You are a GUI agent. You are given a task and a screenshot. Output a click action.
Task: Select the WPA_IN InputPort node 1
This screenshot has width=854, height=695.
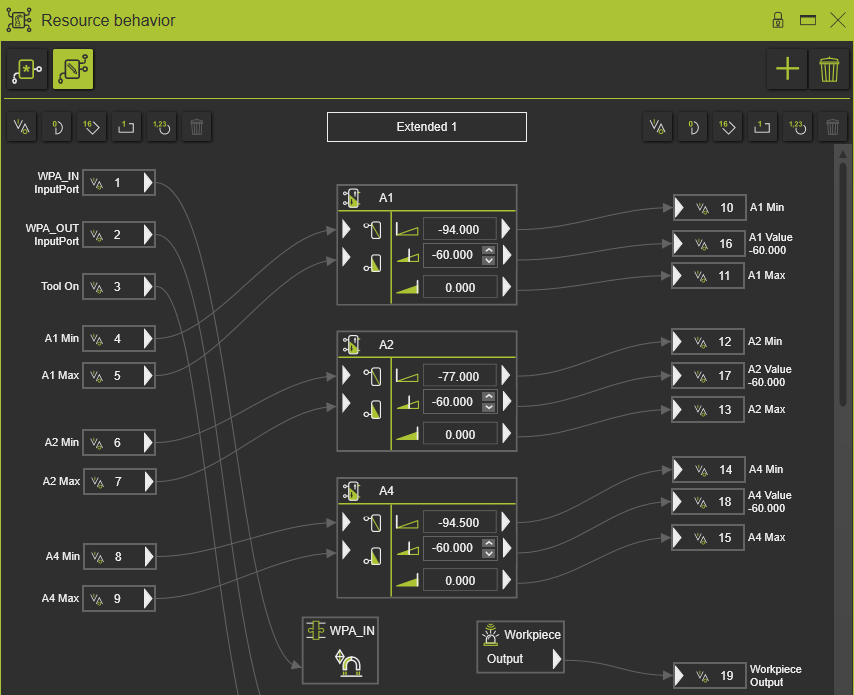click(118, 183)
